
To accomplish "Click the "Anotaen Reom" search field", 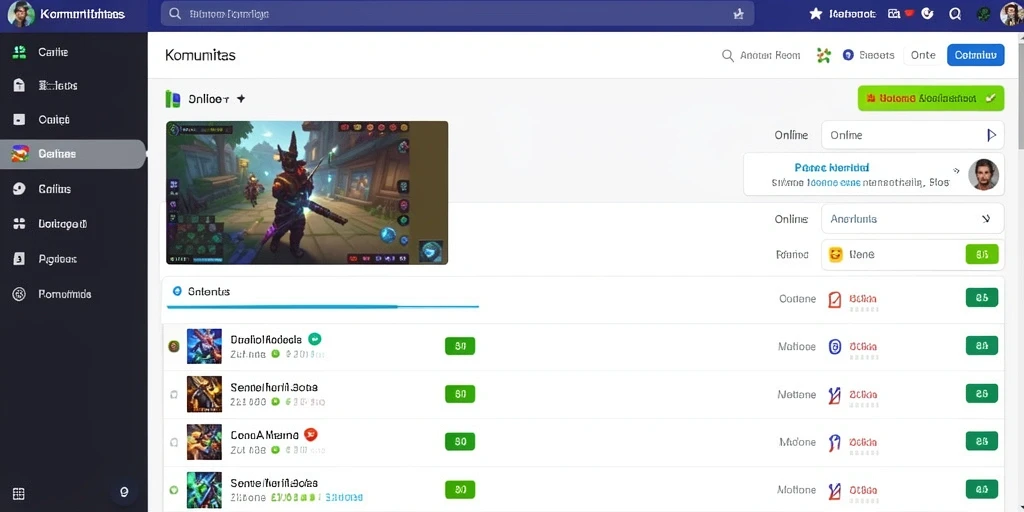I will (761, 56).
